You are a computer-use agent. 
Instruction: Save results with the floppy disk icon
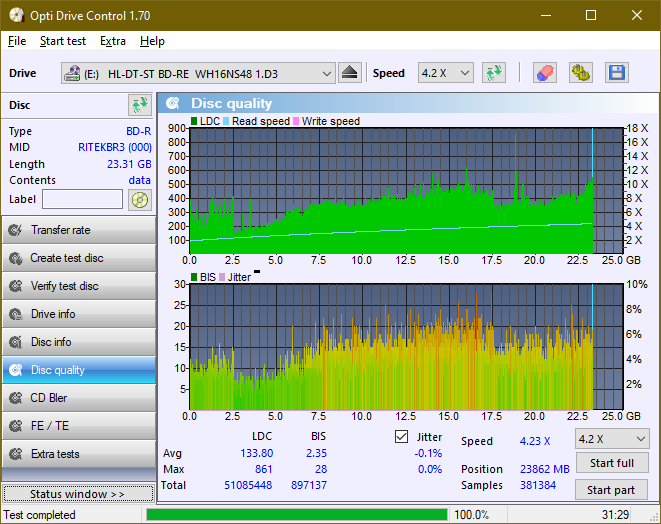[617, 73]
